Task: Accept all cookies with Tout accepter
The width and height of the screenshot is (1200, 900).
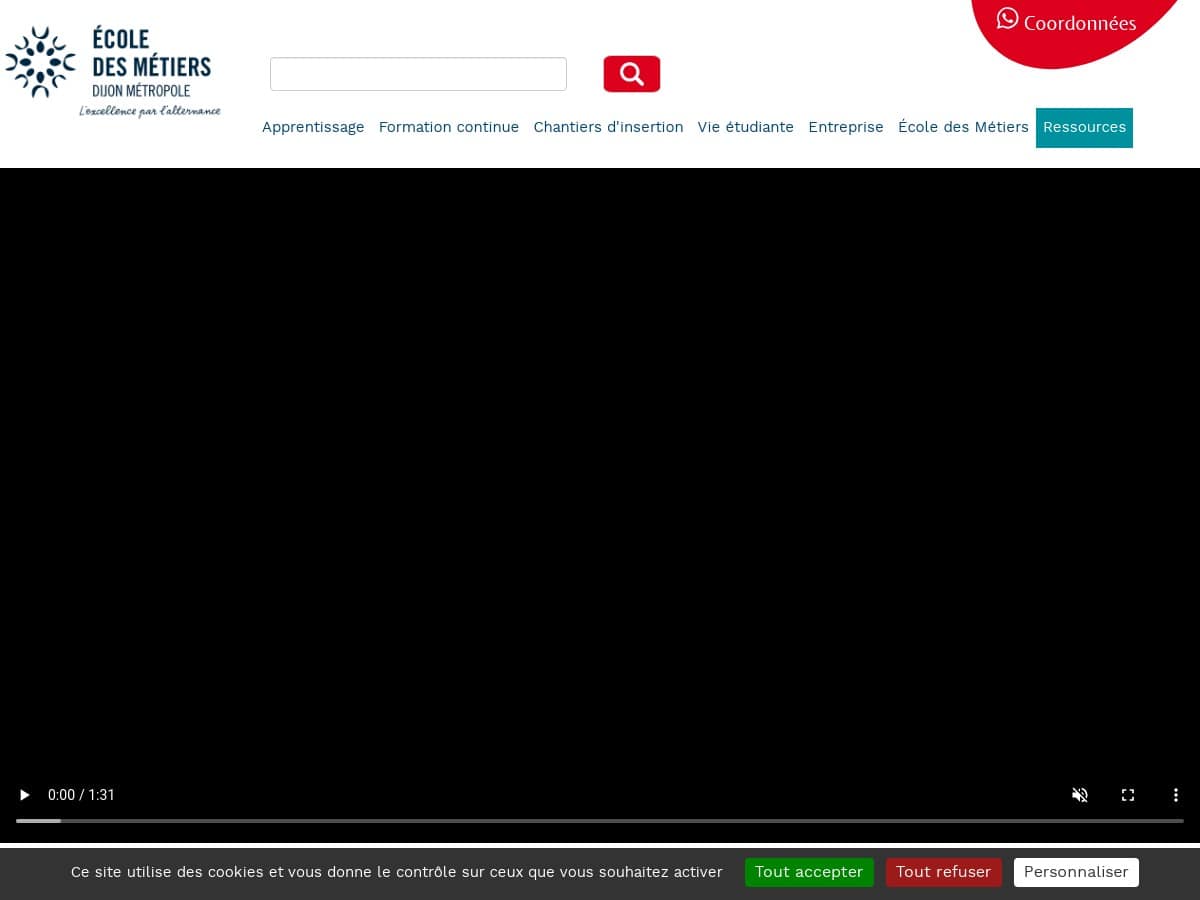Action: (809, 872)
